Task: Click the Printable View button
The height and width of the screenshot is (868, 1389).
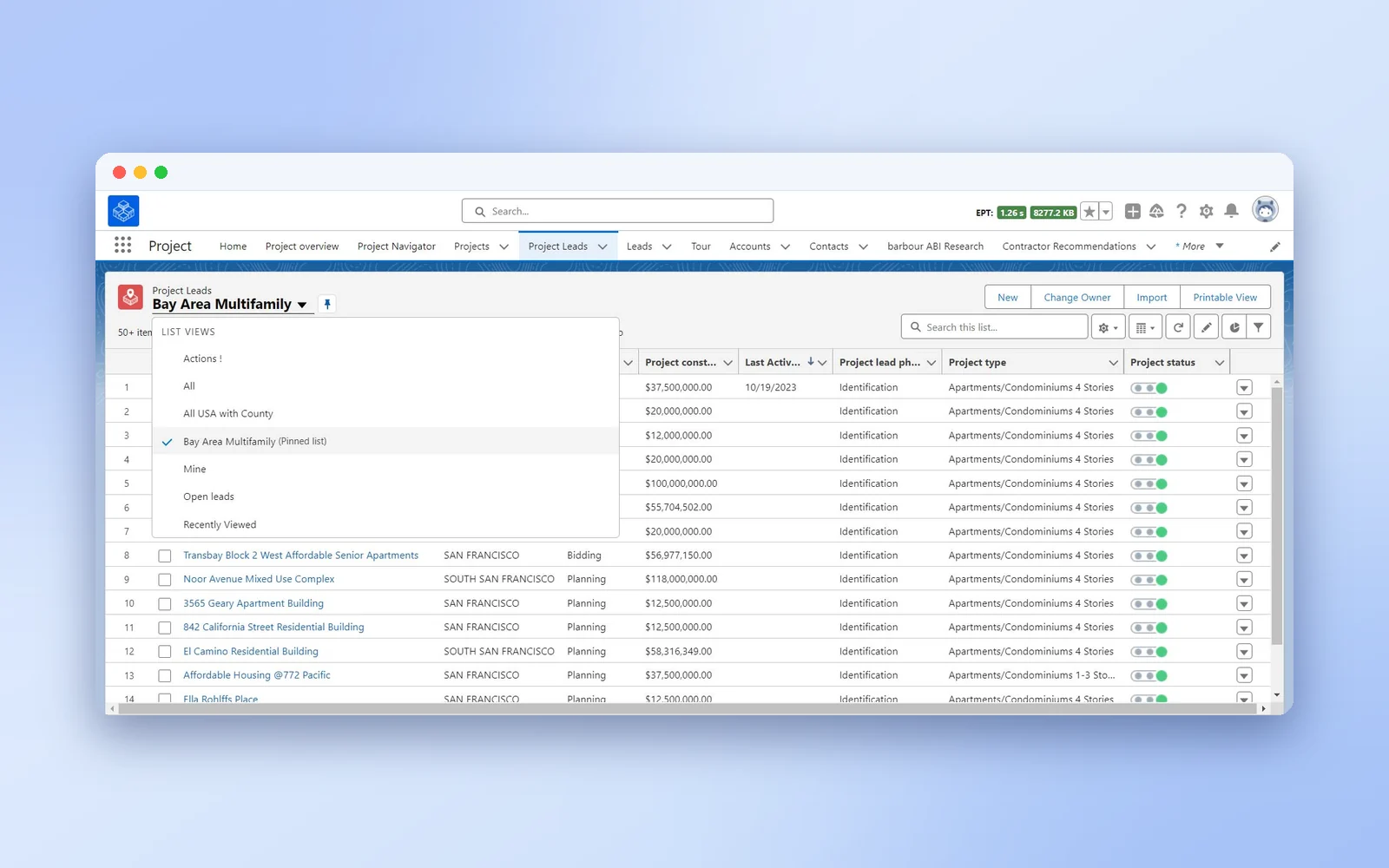Action: (x=1225, y=297)
